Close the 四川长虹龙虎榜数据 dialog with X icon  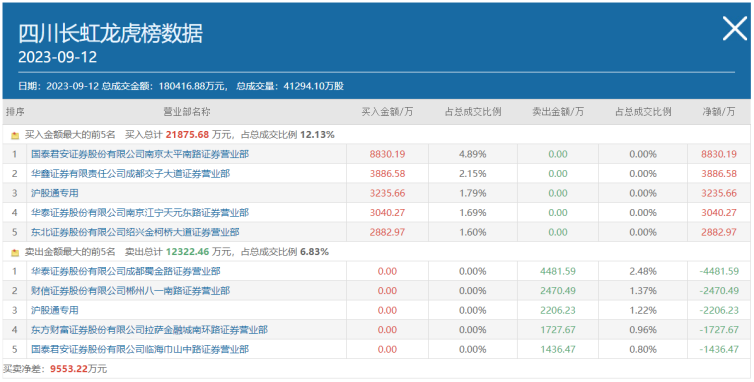pos(735,28)
